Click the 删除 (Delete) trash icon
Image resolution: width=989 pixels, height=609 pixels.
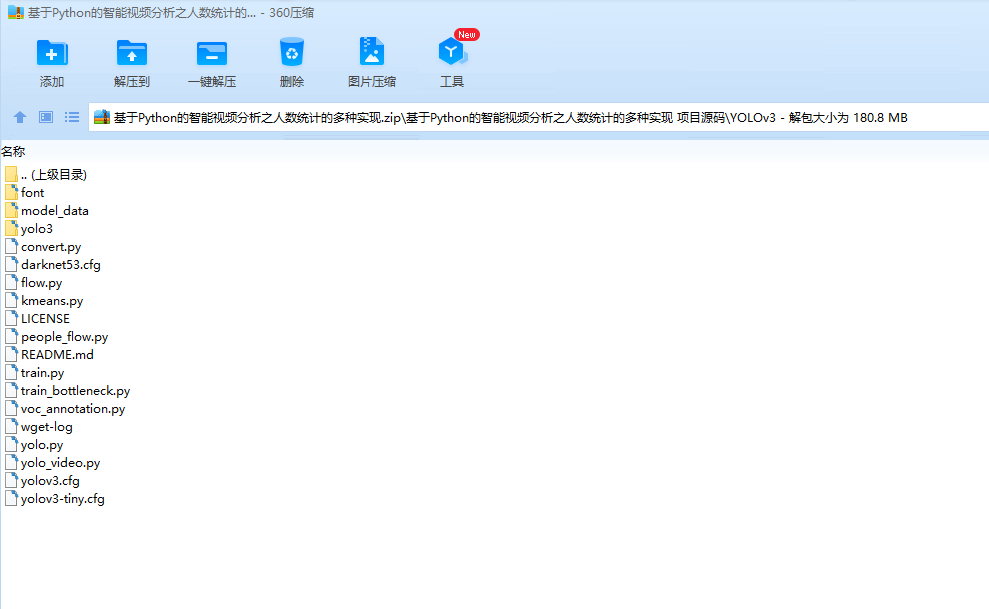(291, 53)
